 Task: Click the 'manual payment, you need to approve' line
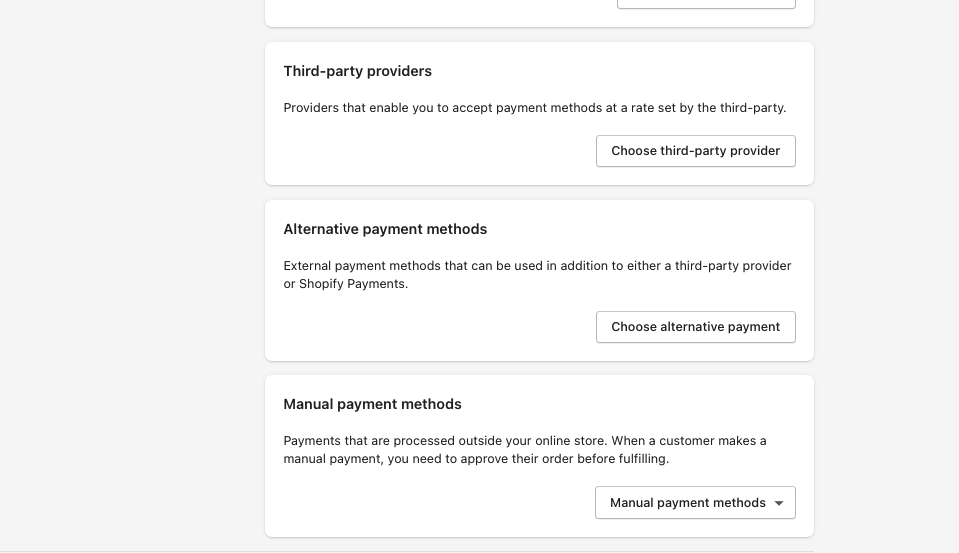pos(476,459)
